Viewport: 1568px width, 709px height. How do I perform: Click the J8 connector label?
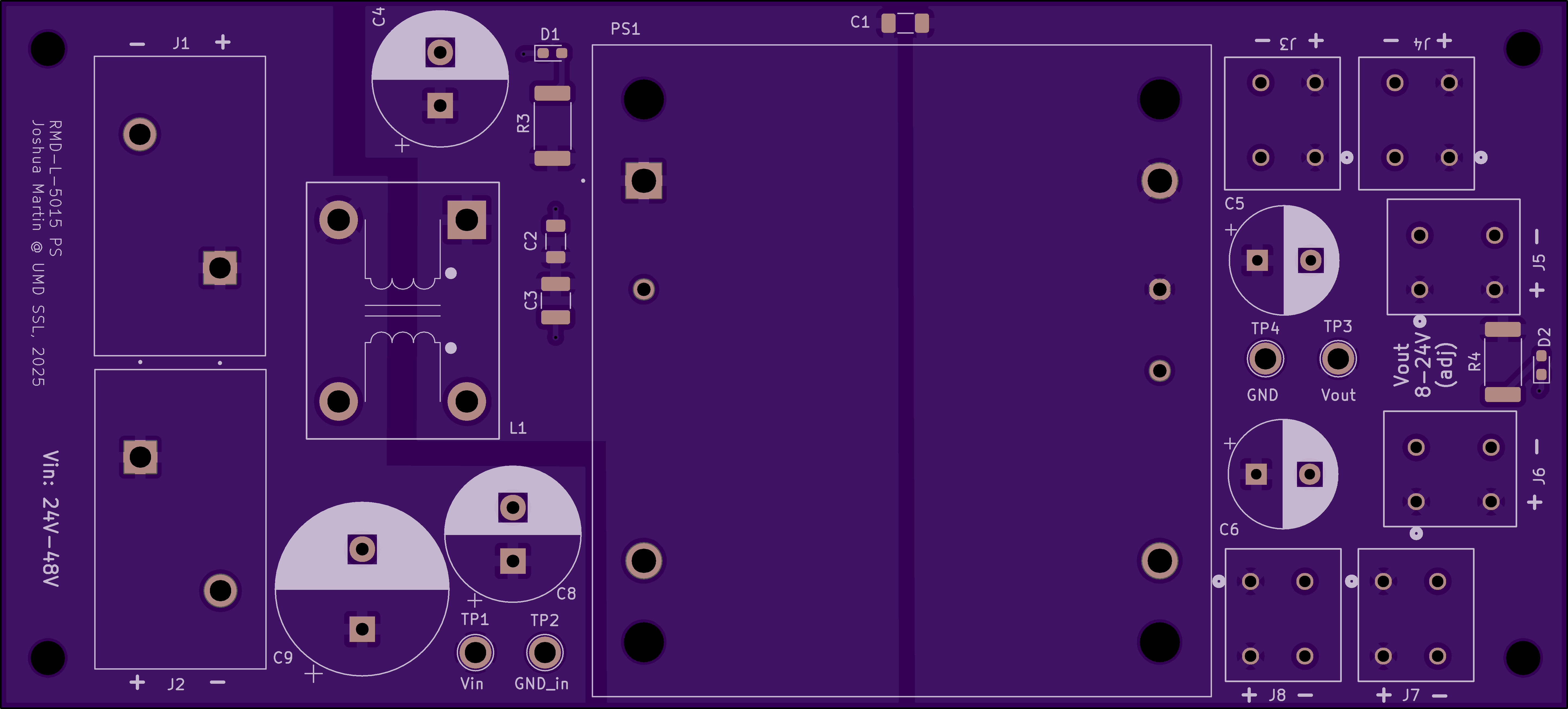click(x=1277, y=694)
